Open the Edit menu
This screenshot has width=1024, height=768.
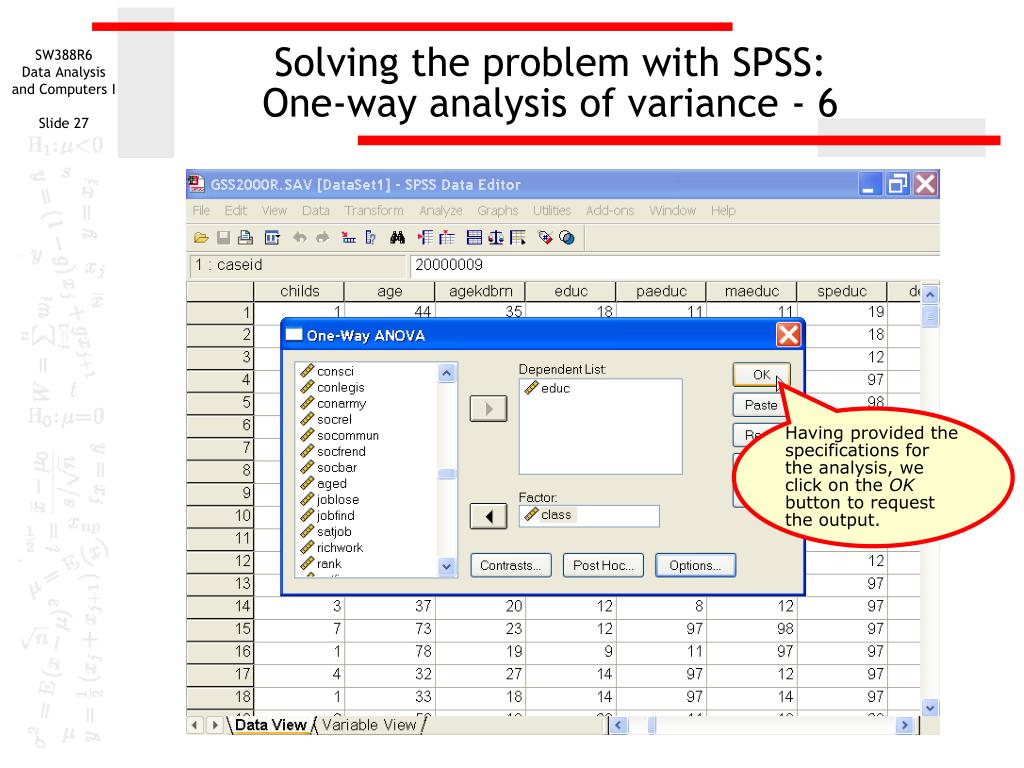tap(236, 210)
